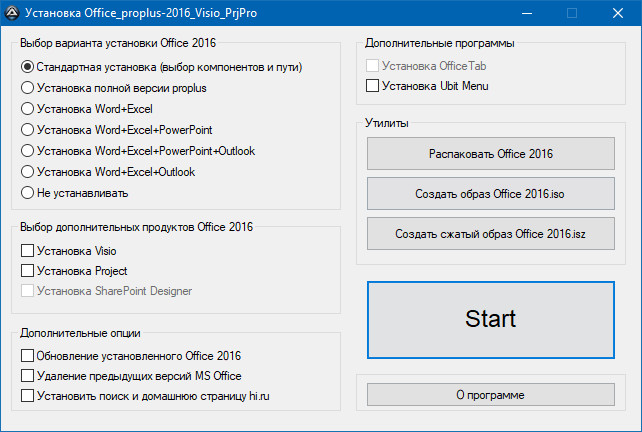Select the Установка Word+Excel option

(27, 109)
